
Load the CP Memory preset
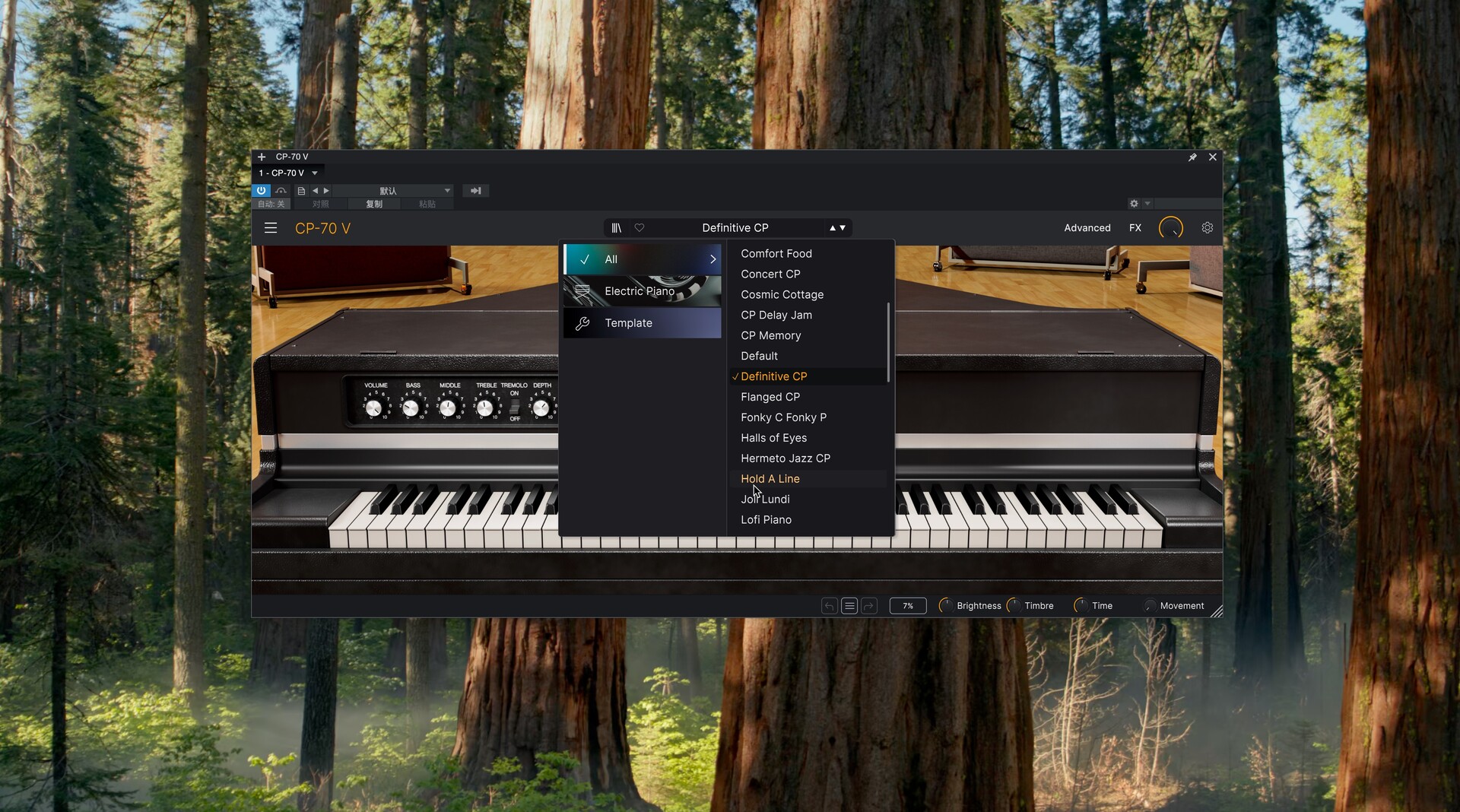[808, 335]
